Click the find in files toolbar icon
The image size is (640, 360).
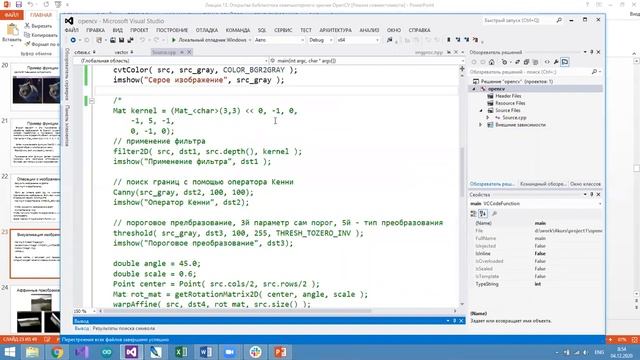[389, 40]
